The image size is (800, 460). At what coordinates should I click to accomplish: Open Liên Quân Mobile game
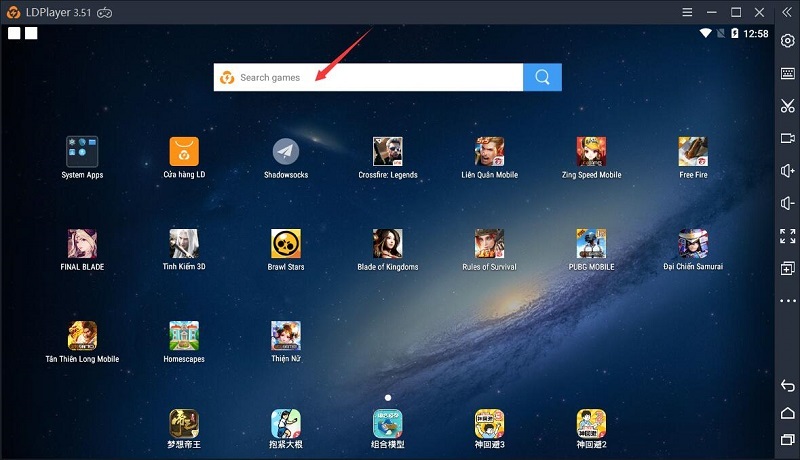click(x=490, y=151)
